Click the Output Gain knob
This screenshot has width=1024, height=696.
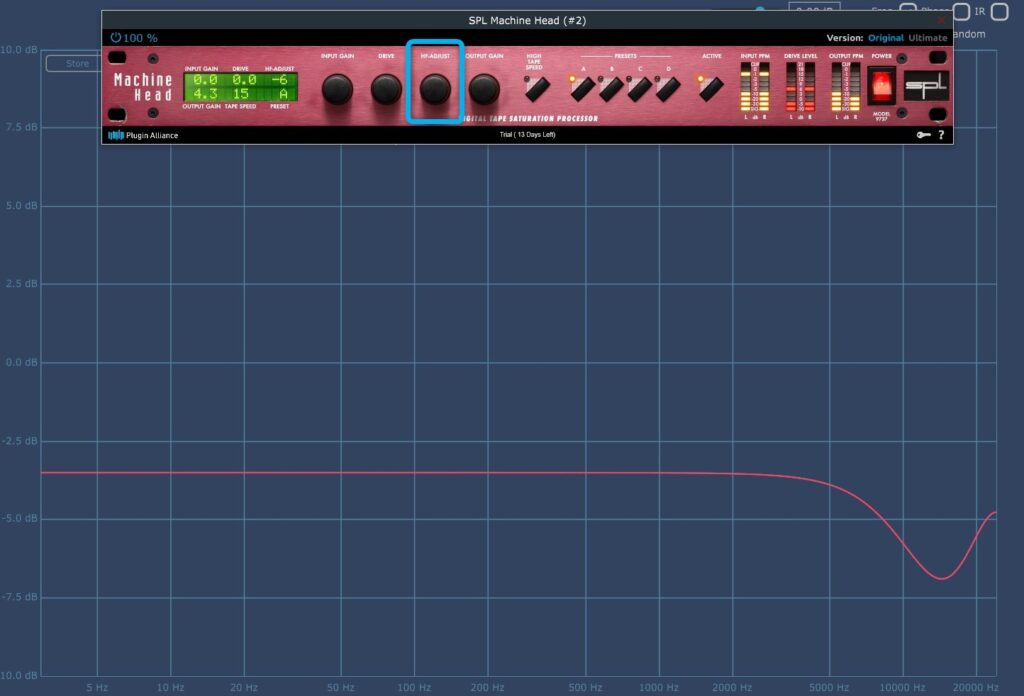click(x=484, y=90)
